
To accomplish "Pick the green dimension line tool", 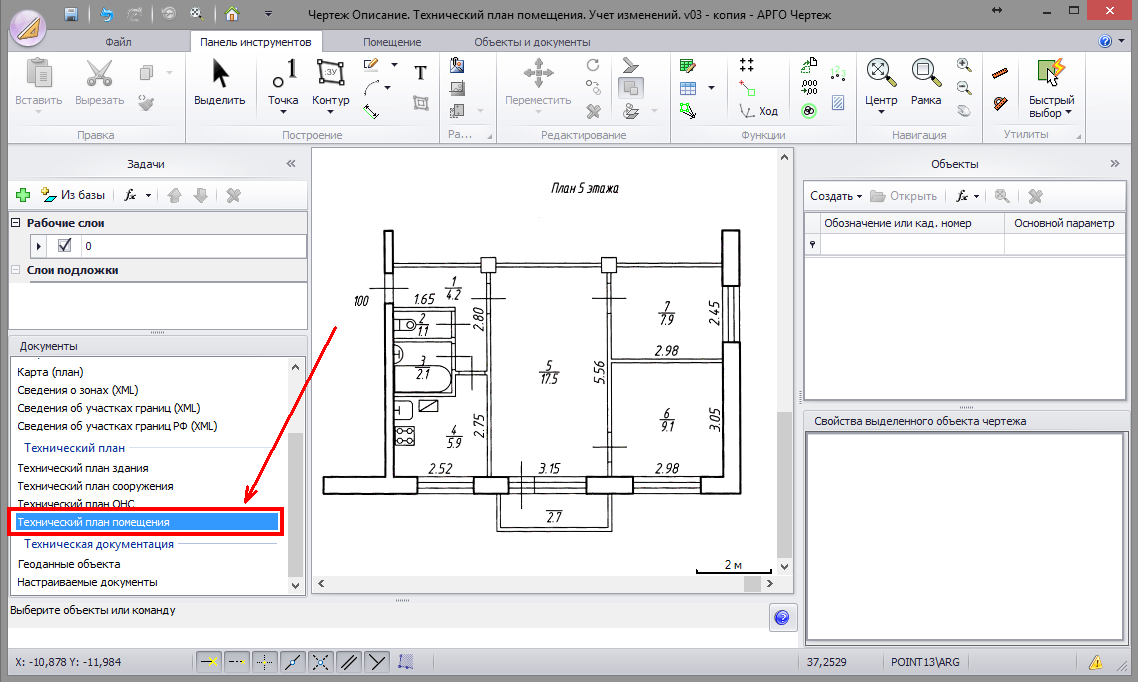I will pos(372,112).
